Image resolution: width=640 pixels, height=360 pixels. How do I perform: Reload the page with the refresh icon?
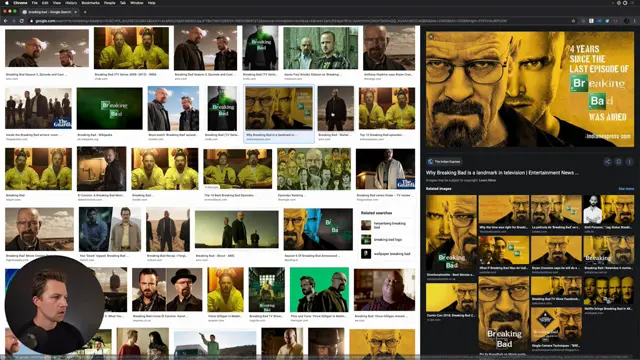click(22, 21)
